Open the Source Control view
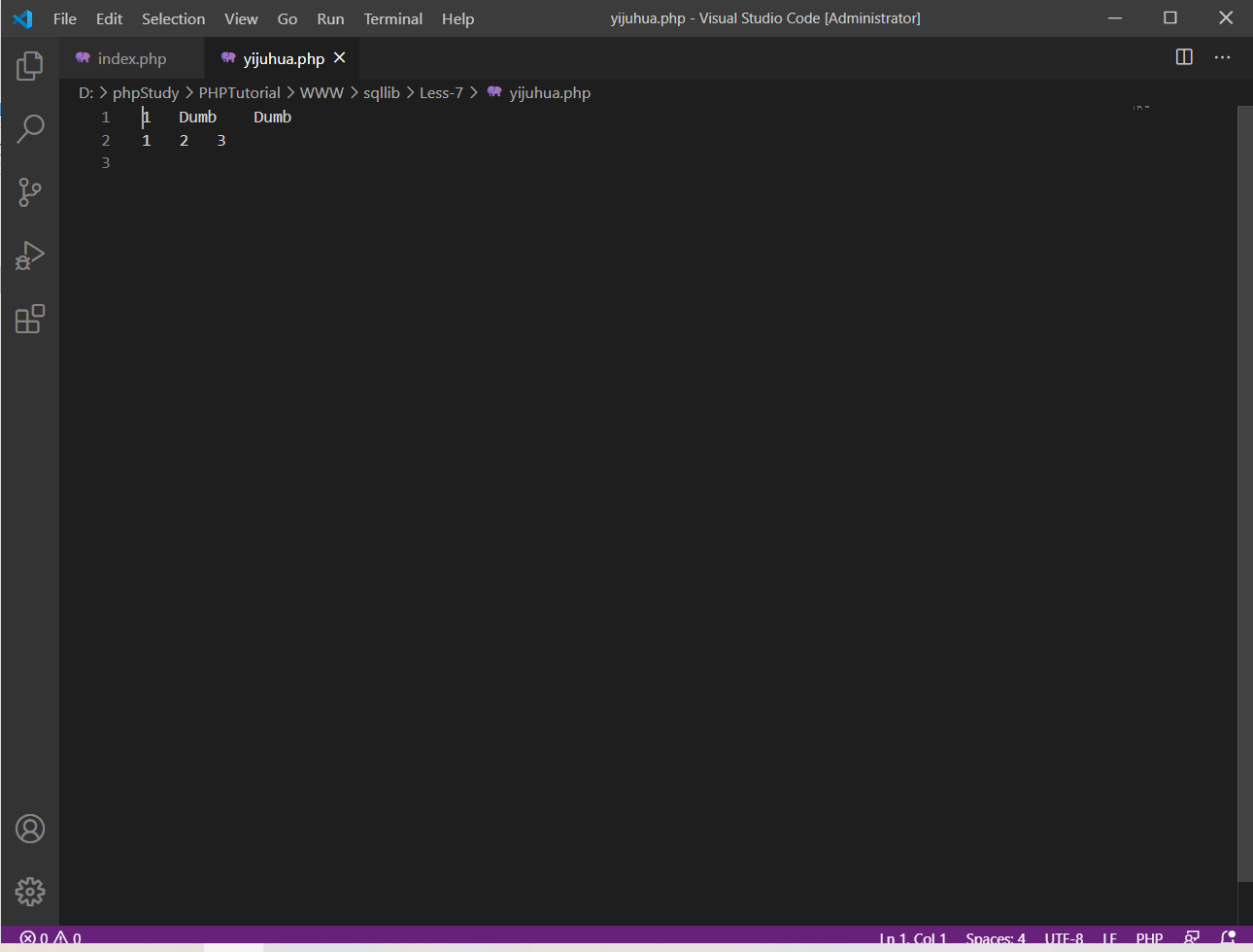Image resolution: width=1253 pixels, height=952 pixels. tap(30, 191)
